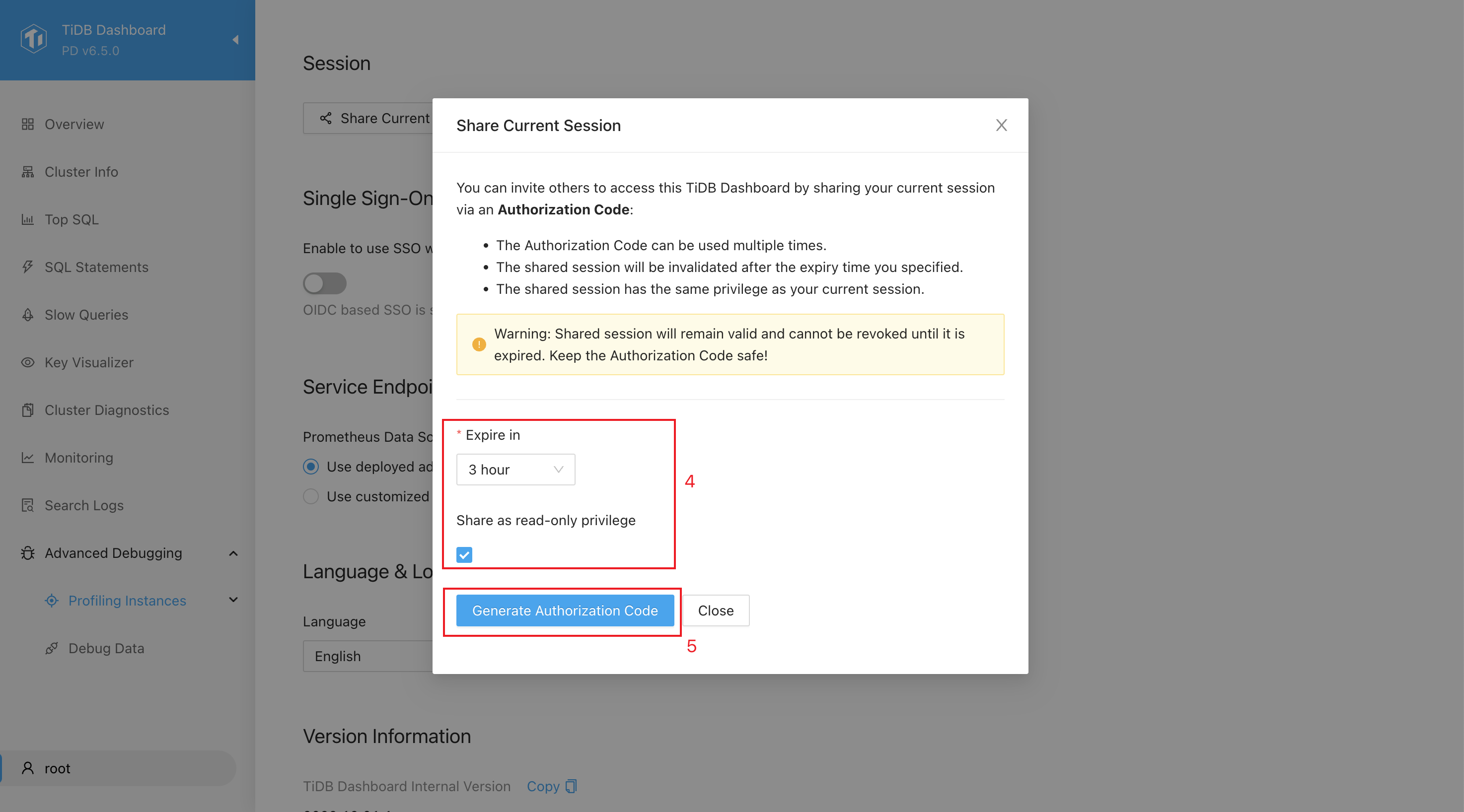The height and width of the screenshot is (812, 1464).
Task: Open the Expire in dropdown
Action: pos(515,470)
